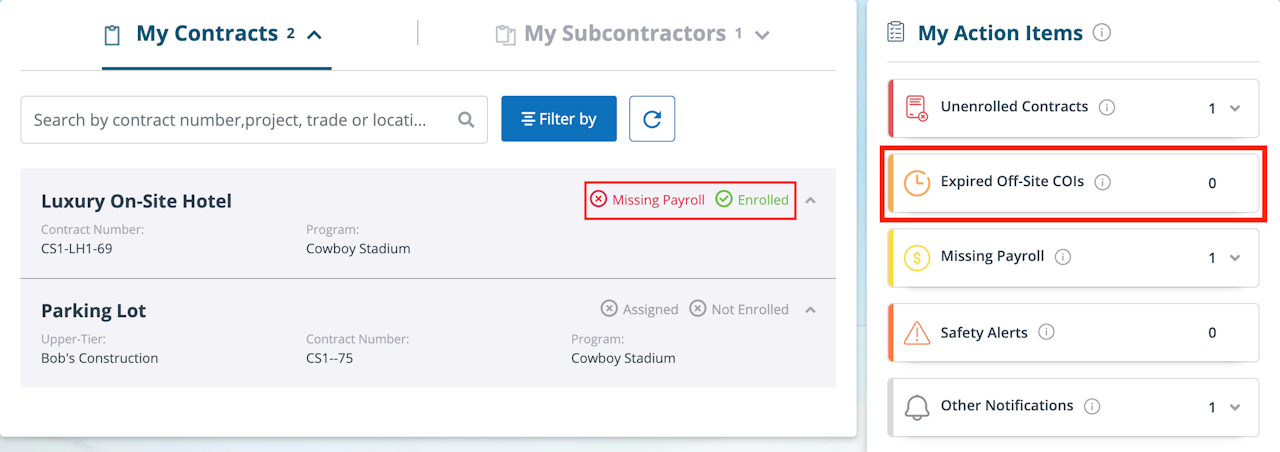Click the Other Notifications info icon
Image resolution: width=1280 pixels, height=452 pixels.
pyautogui.click(x=1092, y=406)
